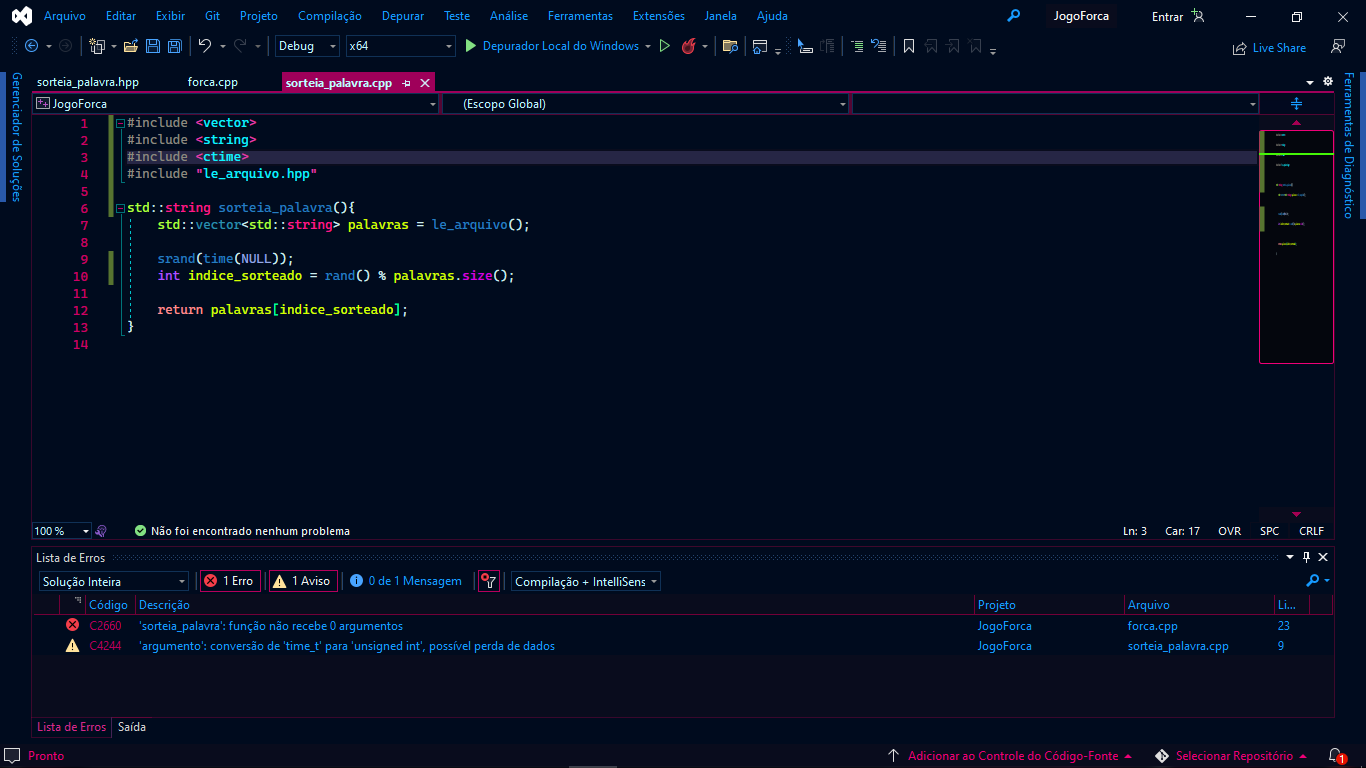Open the Compilação + IntelliSense dropdown
1366x768 pixels.
click(586, 581)
